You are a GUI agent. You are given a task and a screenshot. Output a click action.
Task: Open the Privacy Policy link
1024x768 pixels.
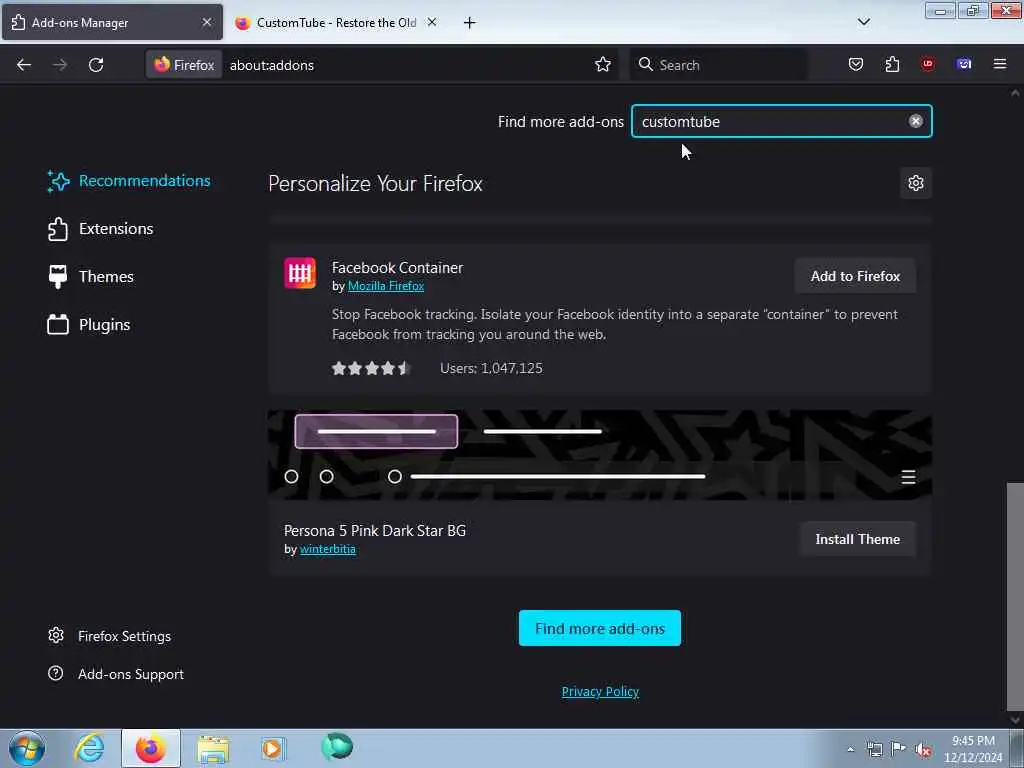[x=600, y=692]
